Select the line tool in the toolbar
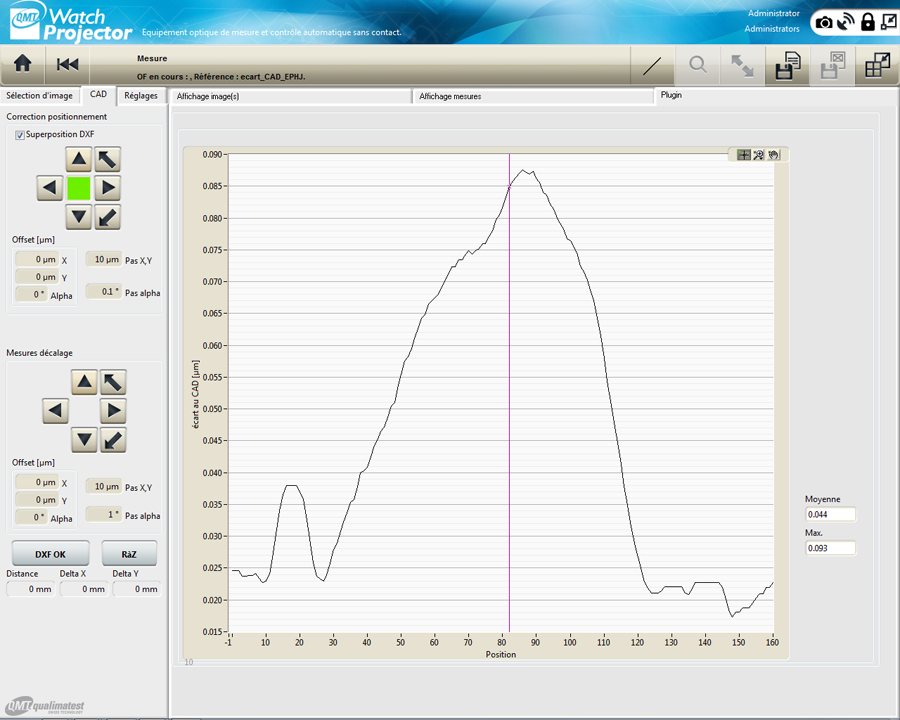 coord(652,66)
